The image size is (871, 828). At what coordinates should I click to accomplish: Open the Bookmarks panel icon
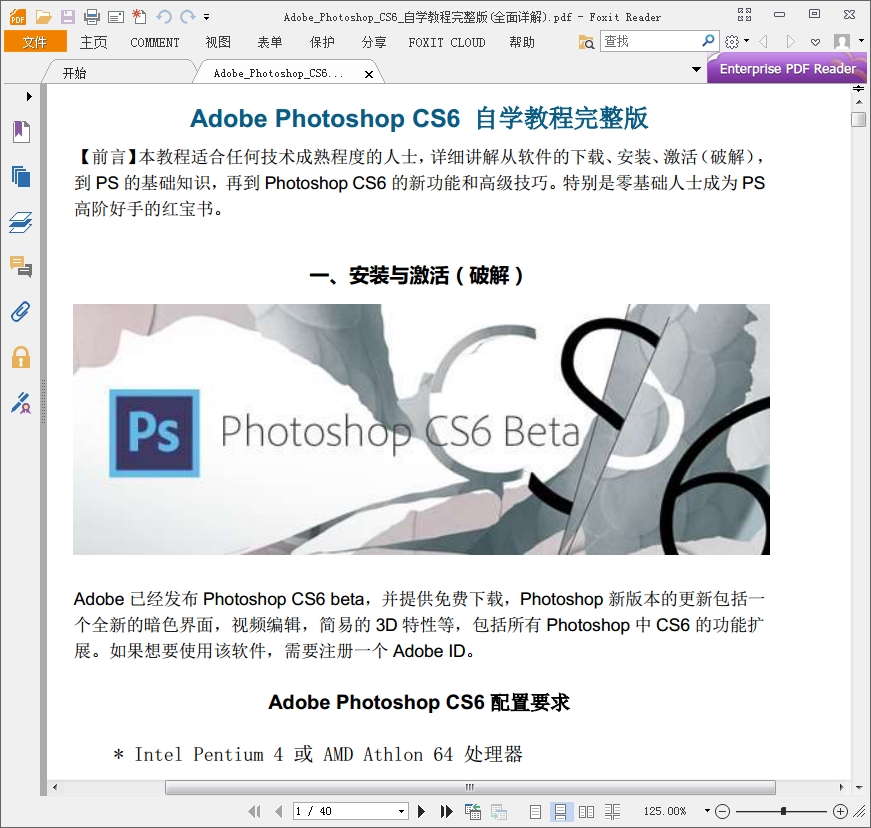pos(21,132)
